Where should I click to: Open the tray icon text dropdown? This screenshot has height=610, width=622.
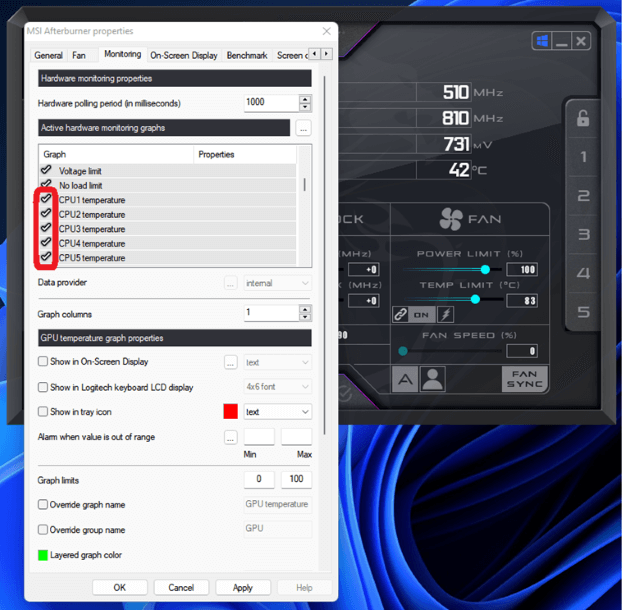[x=277, y=412]
